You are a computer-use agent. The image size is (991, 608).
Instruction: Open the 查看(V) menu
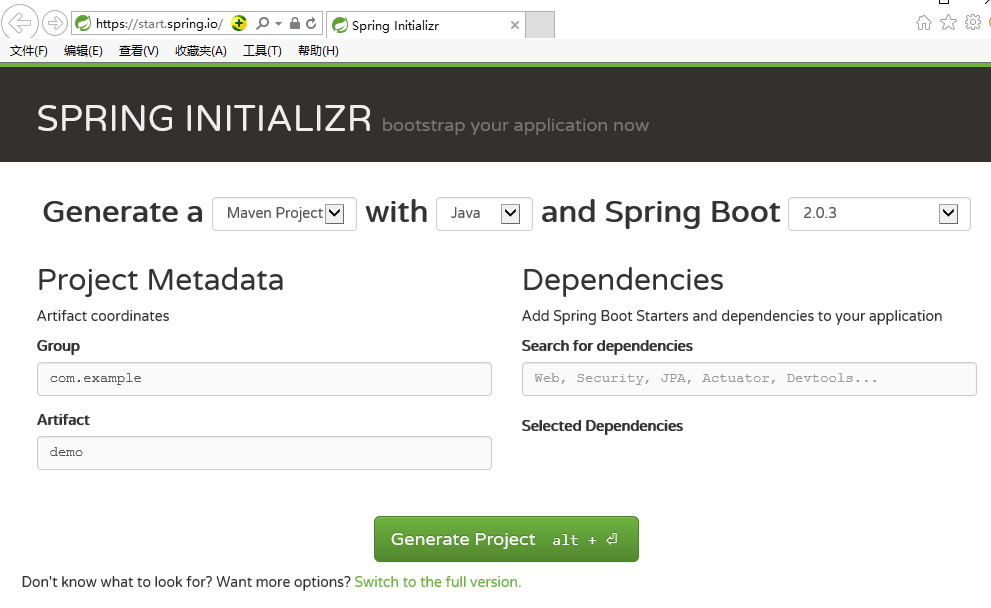pos(138,51)
